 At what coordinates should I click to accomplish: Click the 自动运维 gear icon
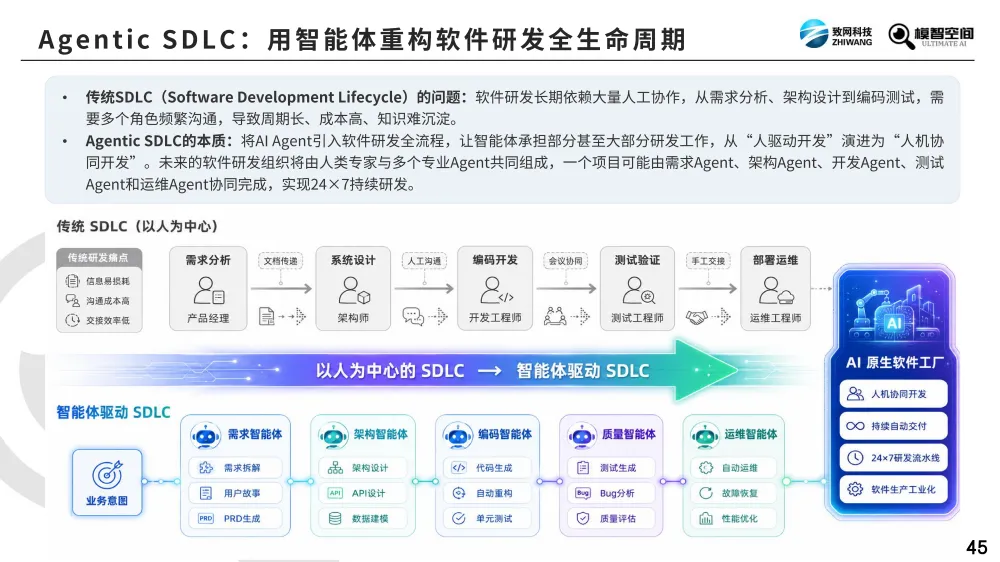705,468
